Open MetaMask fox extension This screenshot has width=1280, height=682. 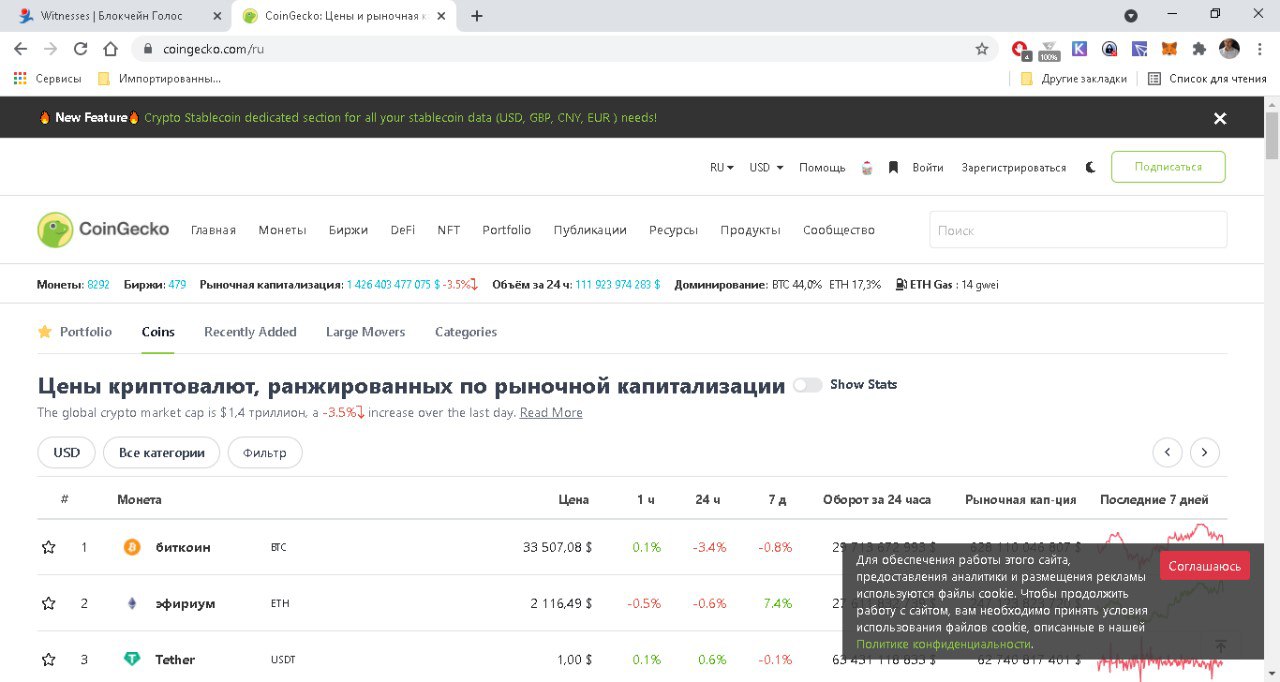pos(1169,48)
